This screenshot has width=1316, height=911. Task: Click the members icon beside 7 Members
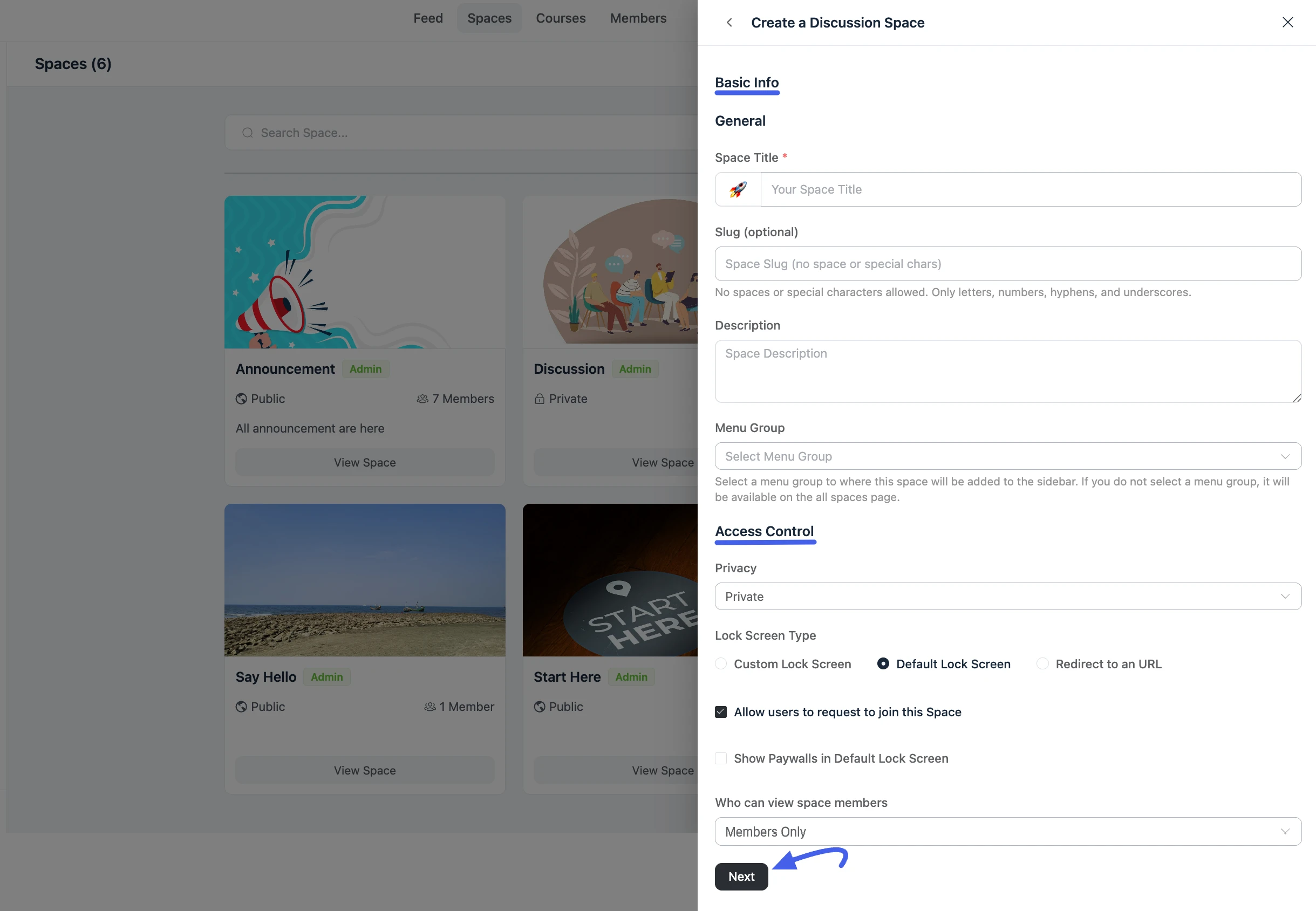point(422,399)
